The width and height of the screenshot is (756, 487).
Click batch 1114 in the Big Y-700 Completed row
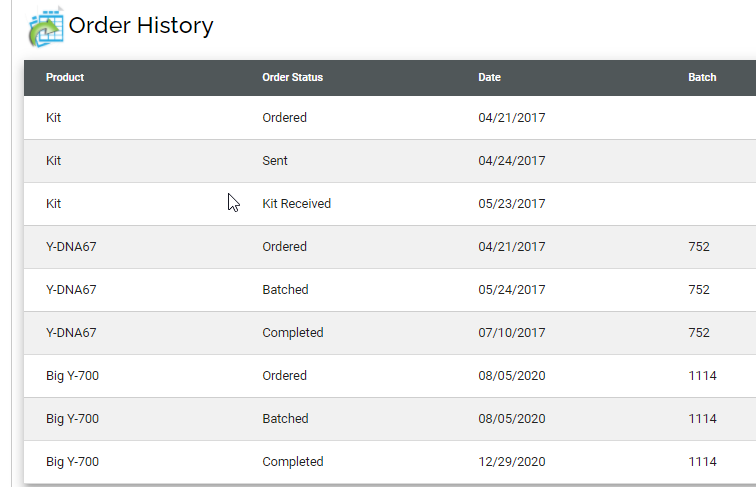pyautogui.click(x=702, y=462)
